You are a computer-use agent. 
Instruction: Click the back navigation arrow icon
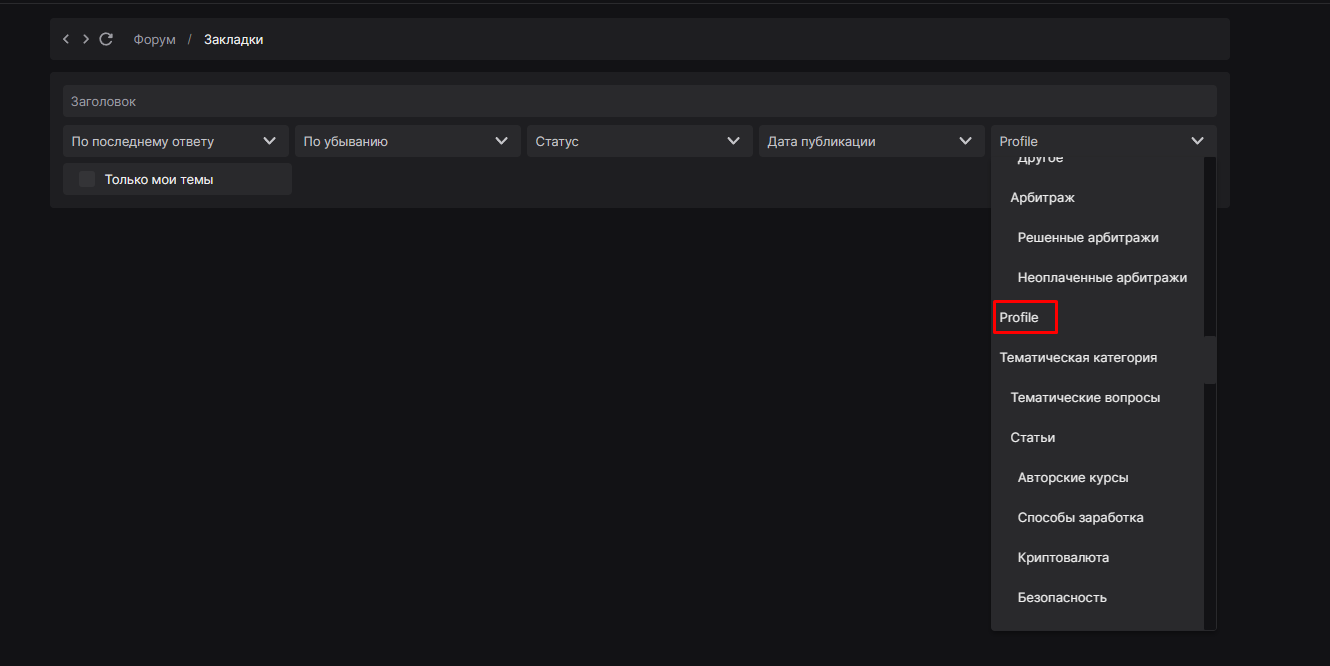point(66,39)
